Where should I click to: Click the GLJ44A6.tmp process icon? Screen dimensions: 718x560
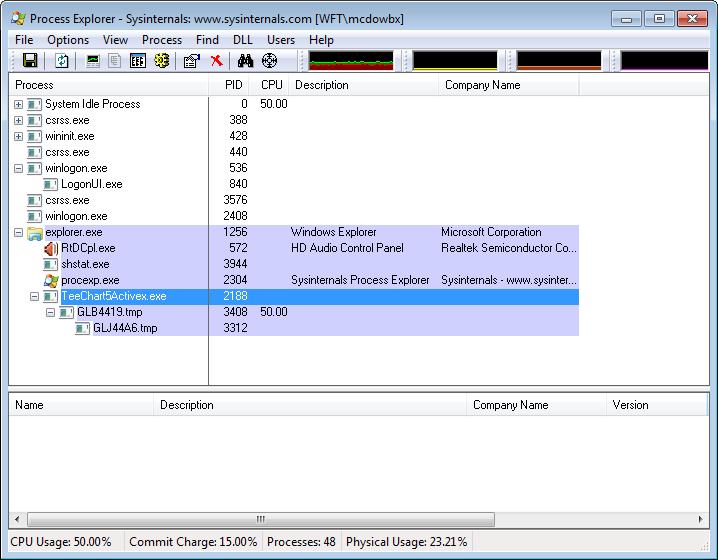[x=82, y=329]
